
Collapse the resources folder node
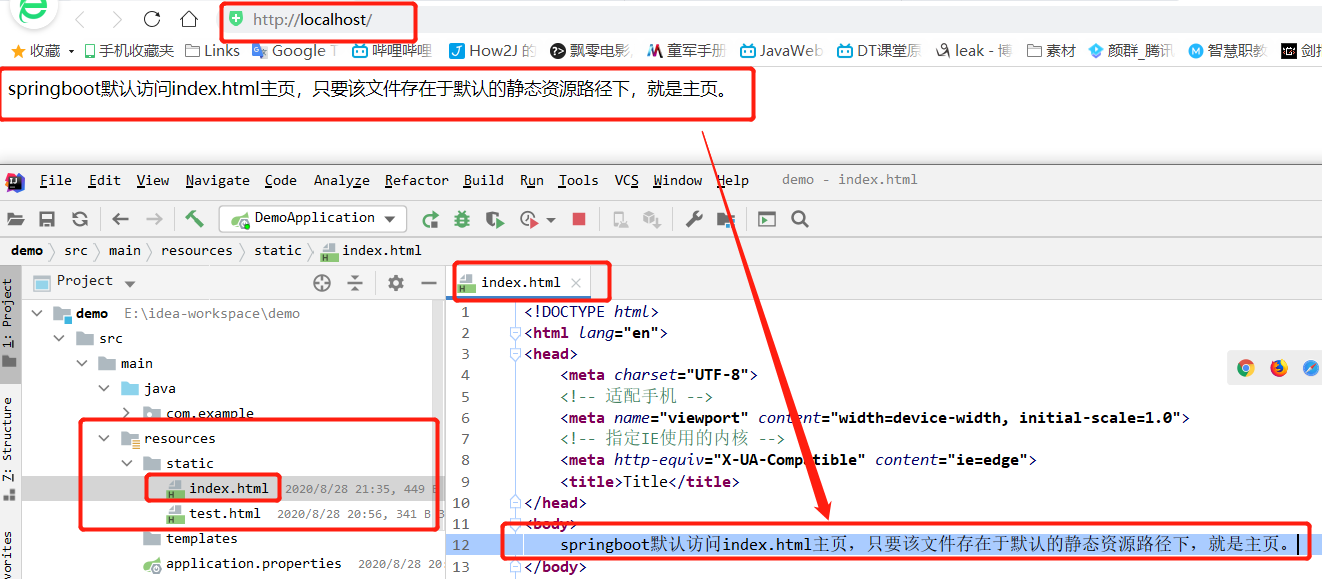103,438
